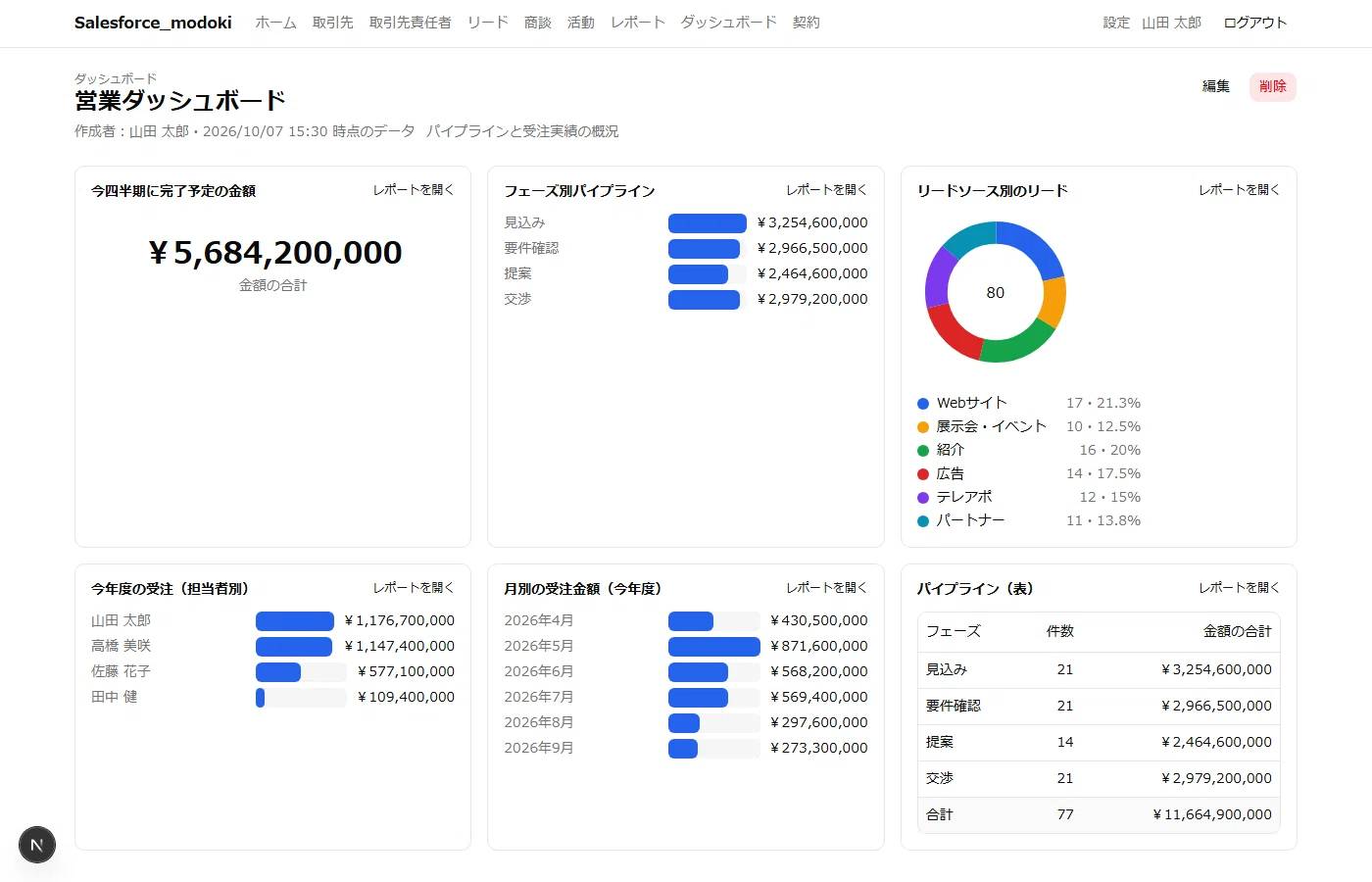Open the report for フェーズ別パイプライン

[827, 190]
